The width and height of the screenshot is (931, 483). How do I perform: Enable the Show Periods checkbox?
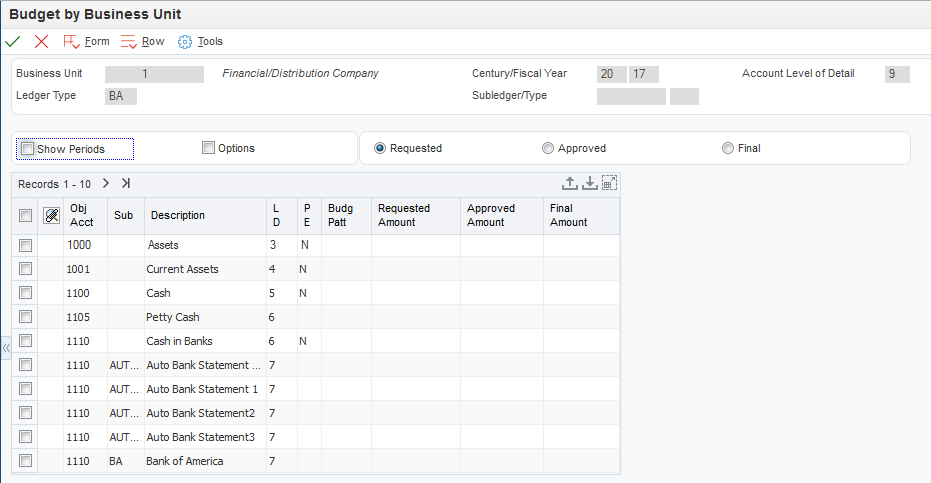pos(28,149)
